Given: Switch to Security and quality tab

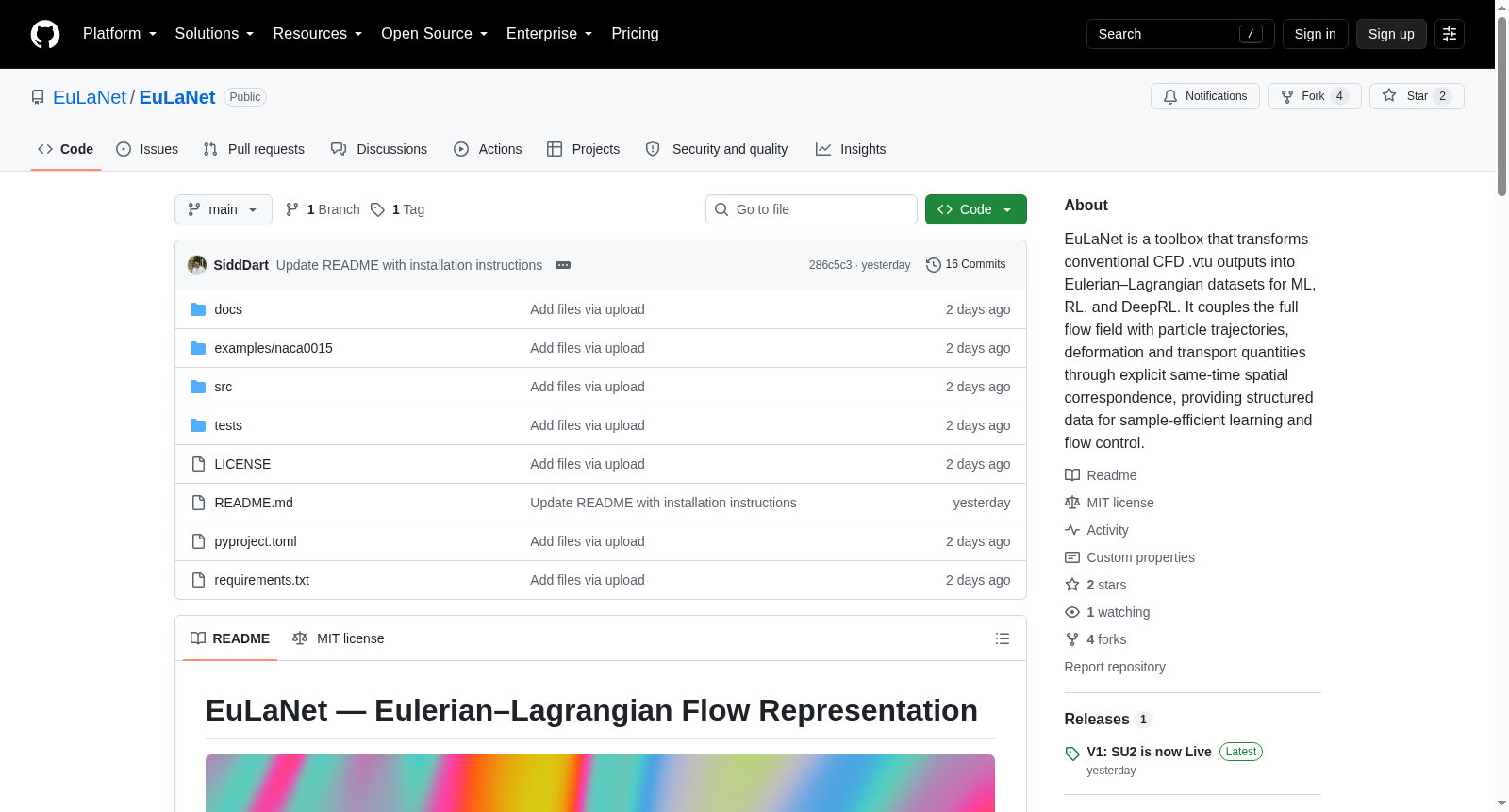Looking at the screenshot, I should coord(717,149).
